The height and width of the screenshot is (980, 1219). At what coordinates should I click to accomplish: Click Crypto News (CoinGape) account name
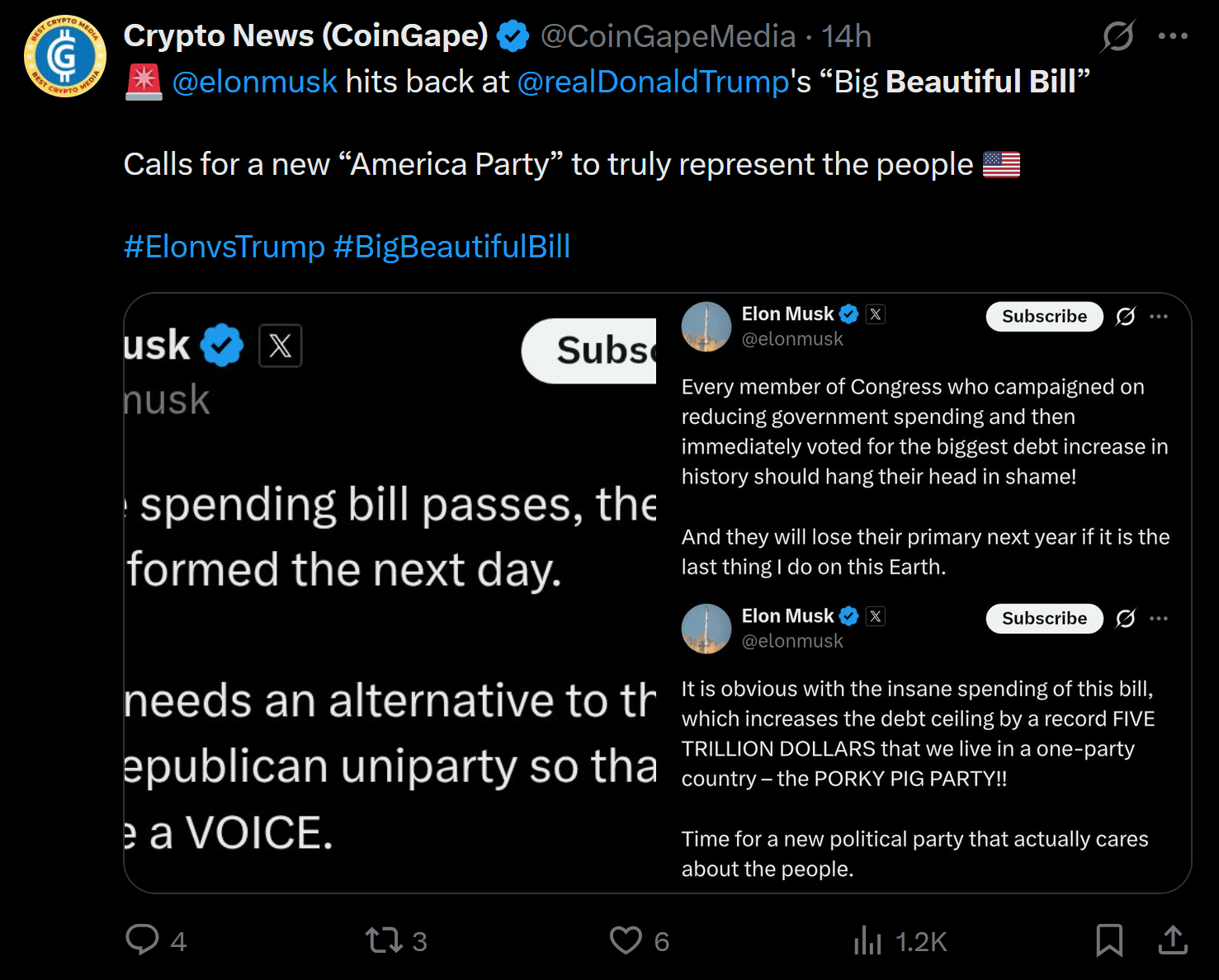coord(305,36)
